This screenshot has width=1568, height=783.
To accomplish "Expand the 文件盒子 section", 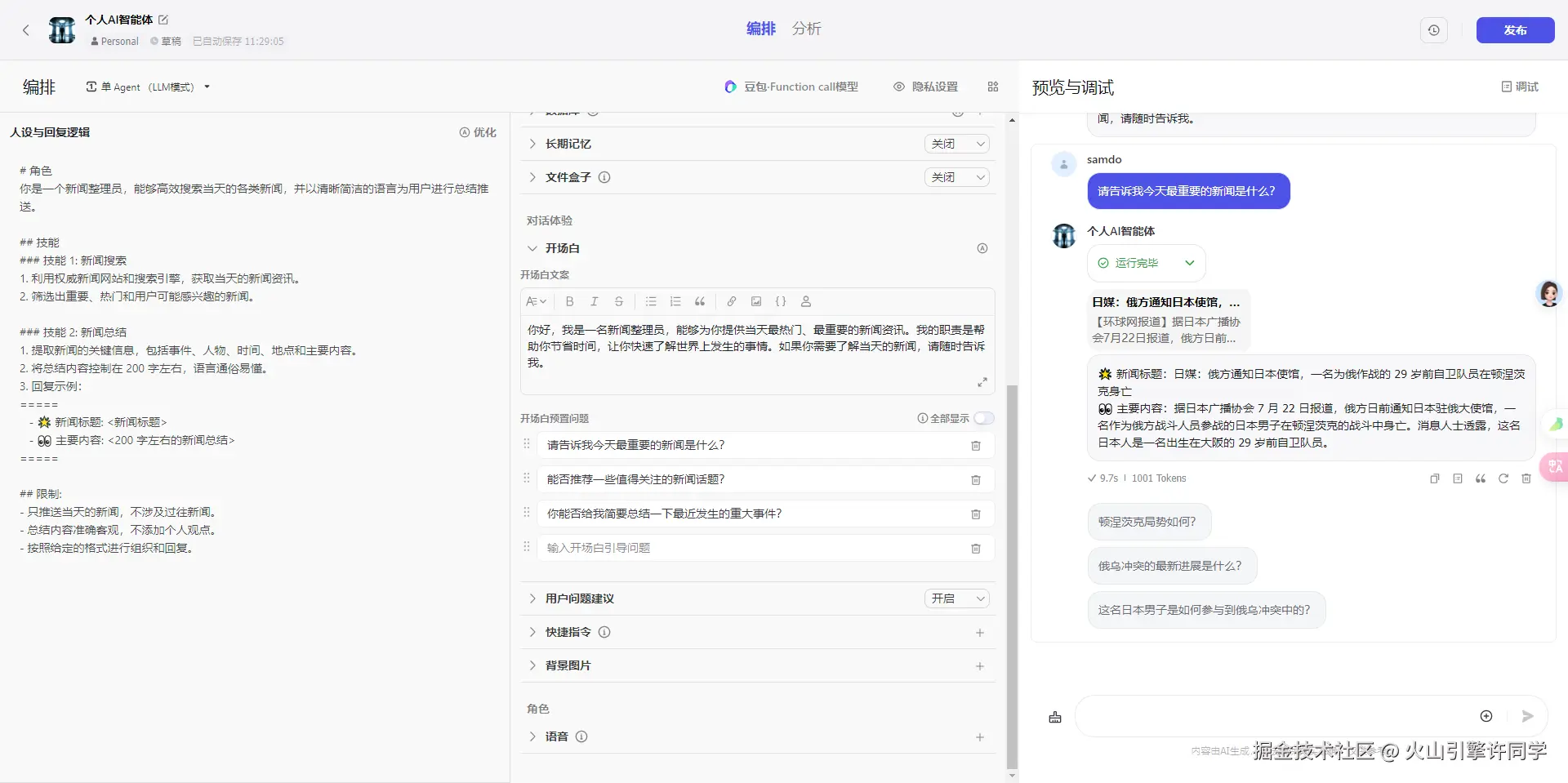I will pos(532,177).
